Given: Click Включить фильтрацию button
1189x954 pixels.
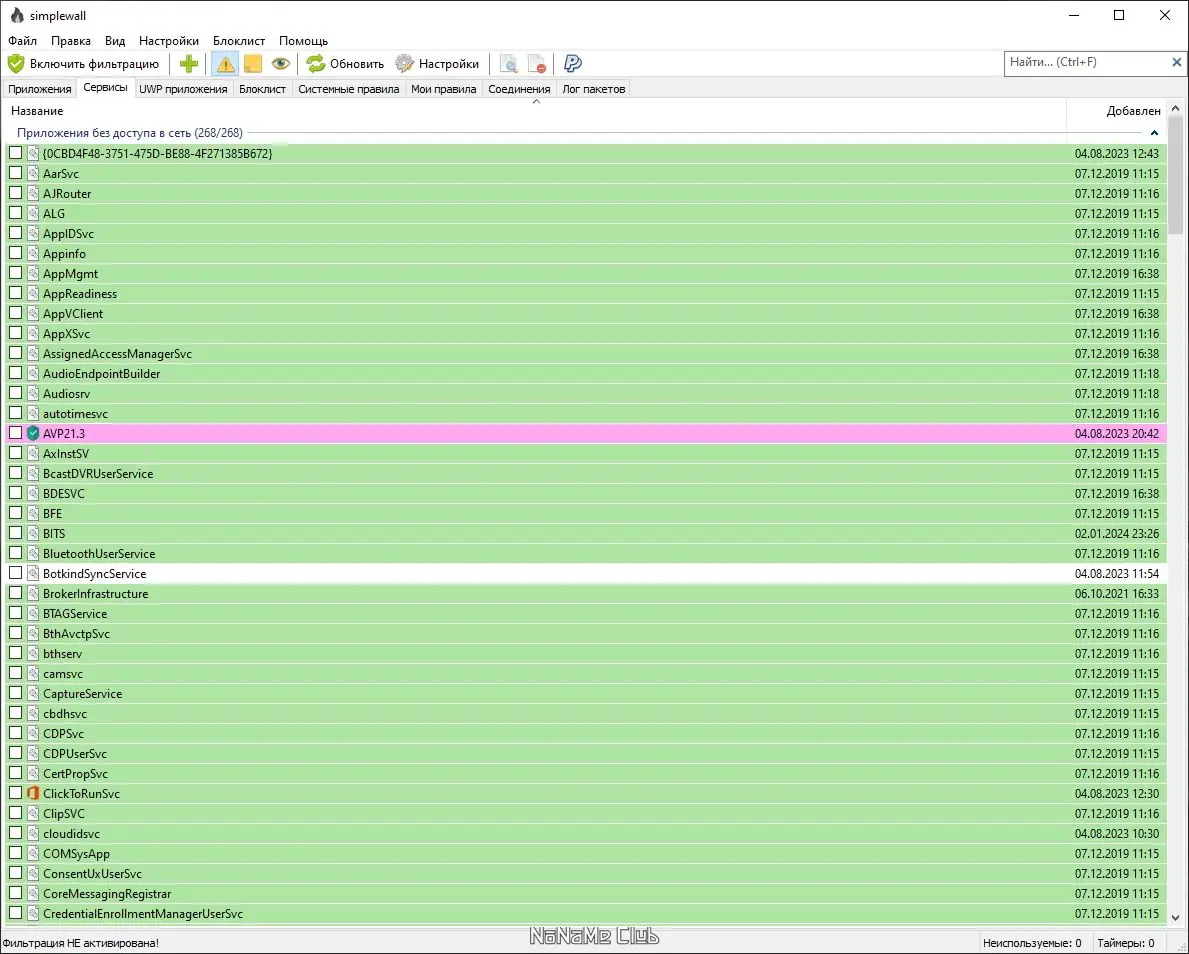Looking at the screenshot, I should click(x=83, y=64).
